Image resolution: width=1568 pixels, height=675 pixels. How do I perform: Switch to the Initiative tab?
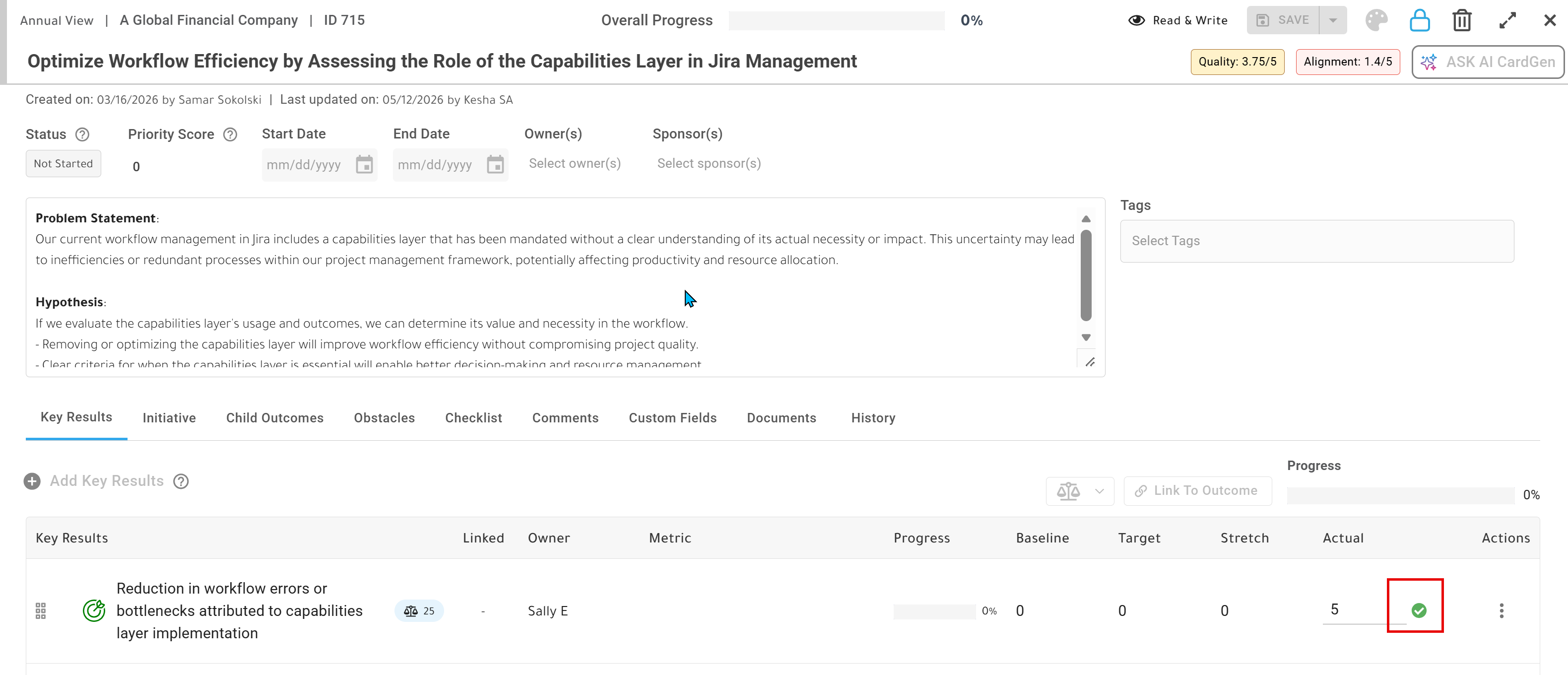[x=169, y=418]
